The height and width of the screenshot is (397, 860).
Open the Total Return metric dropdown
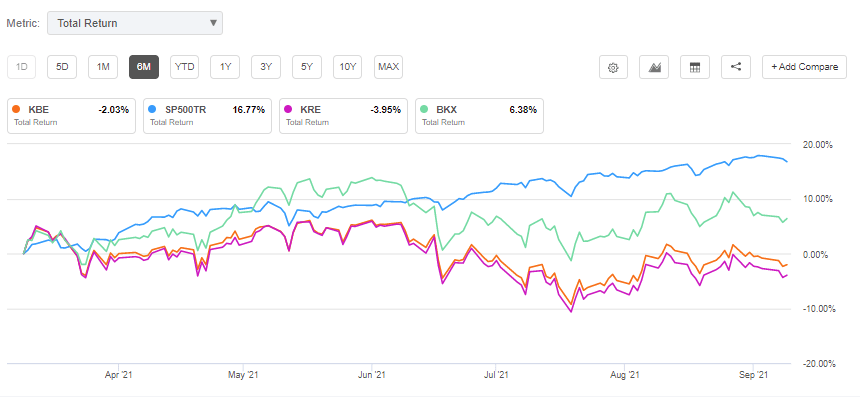[x=135, y=23]
